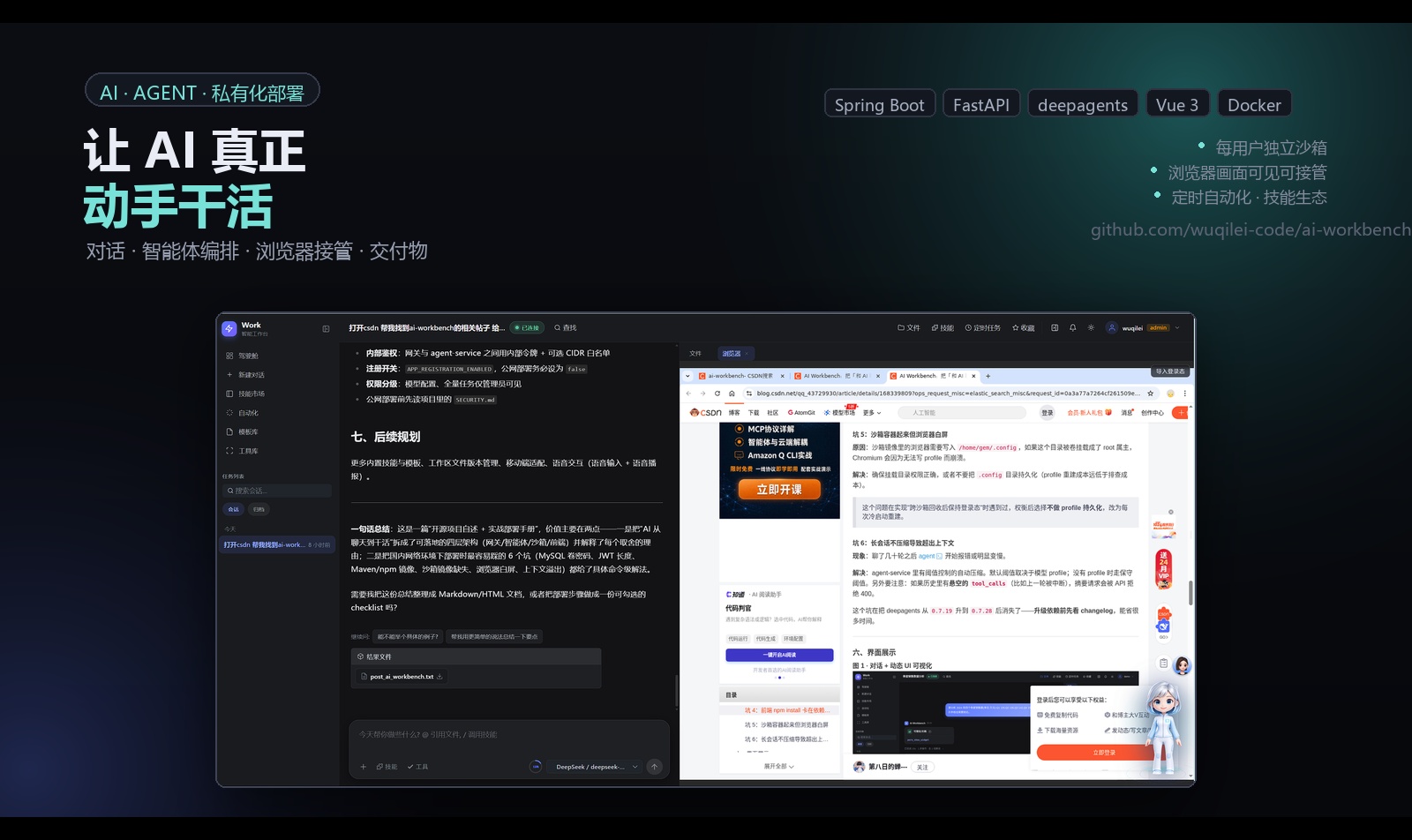Expand the CSDN 更多 menu

(x=872, y=413)
